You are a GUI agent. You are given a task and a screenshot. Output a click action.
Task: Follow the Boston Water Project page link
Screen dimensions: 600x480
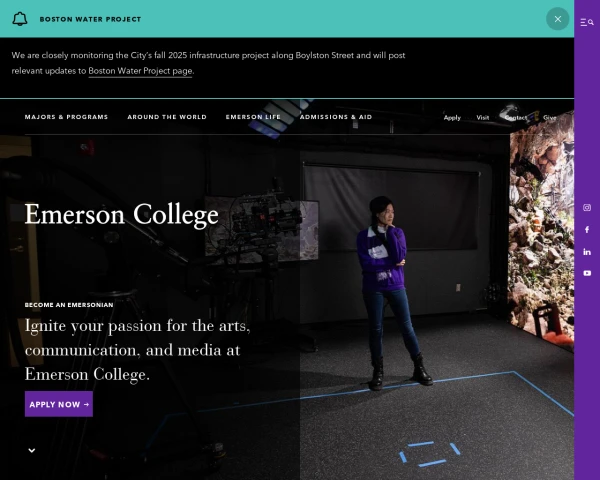[x=140, y=71]
